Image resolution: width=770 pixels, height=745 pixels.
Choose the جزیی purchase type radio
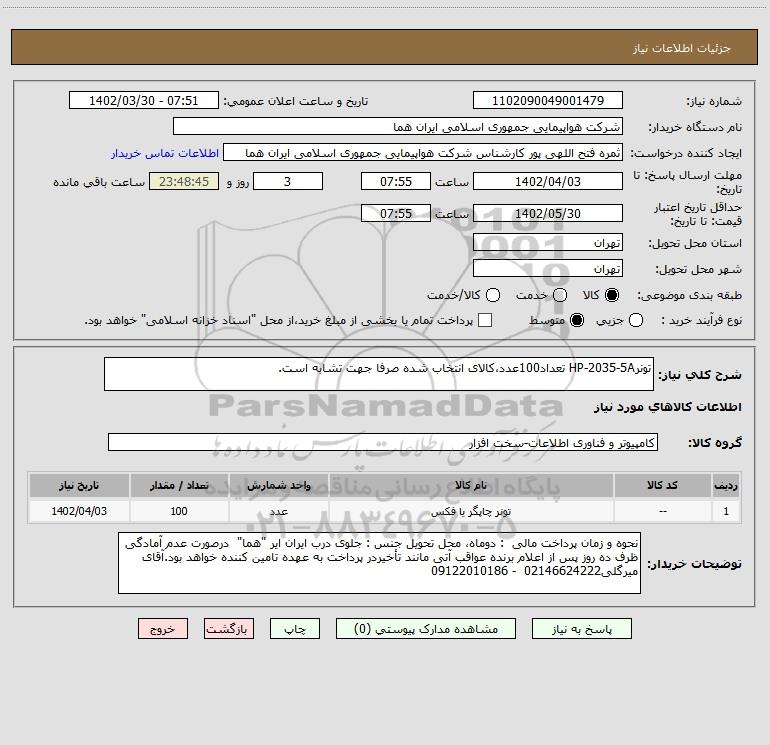click(636, 320)
